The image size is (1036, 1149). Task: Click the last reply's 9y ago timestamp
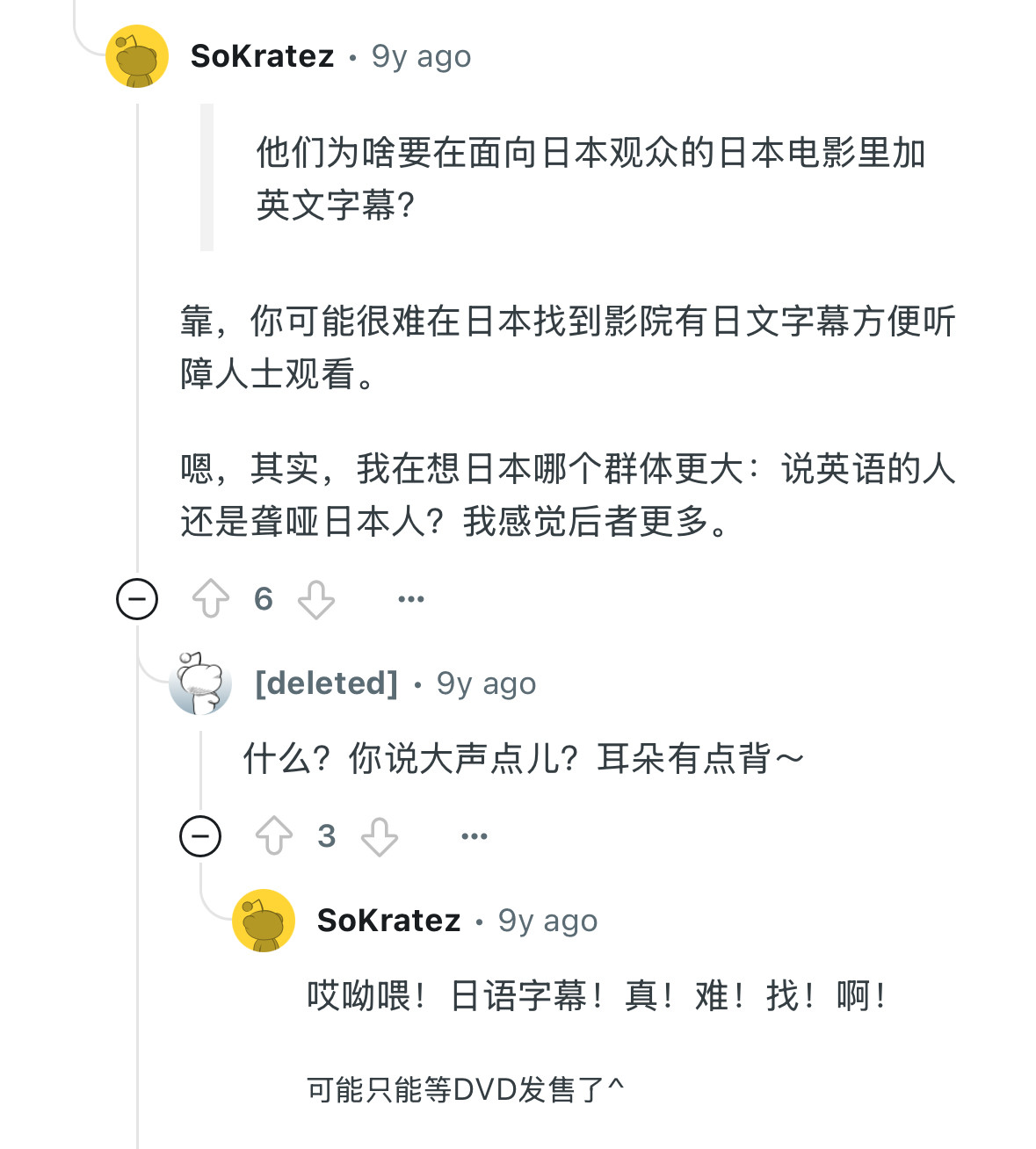pyautogui.click(x=547, y=921)
